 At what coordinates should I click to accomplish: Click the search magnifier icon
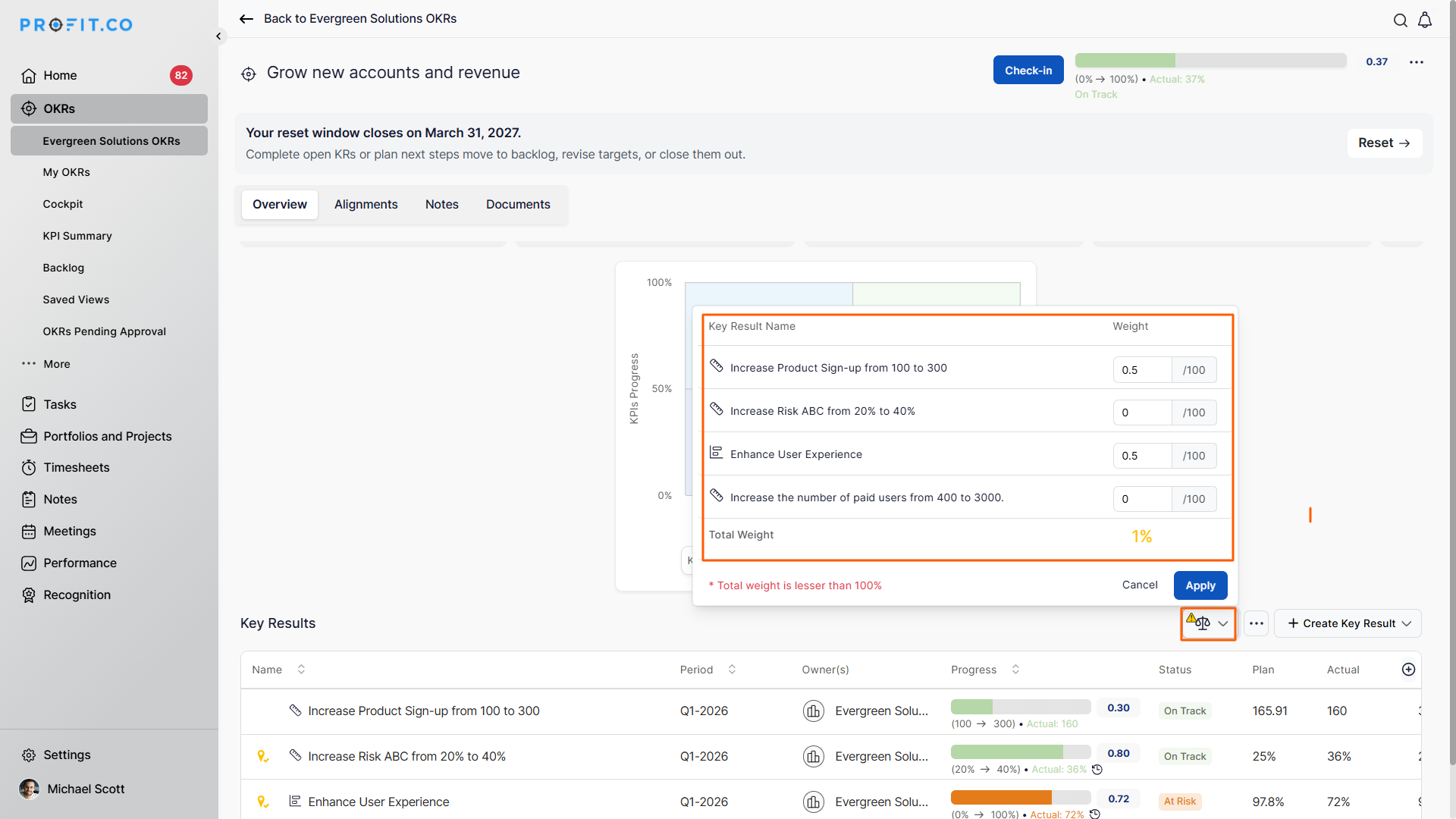coord(1400,20)
